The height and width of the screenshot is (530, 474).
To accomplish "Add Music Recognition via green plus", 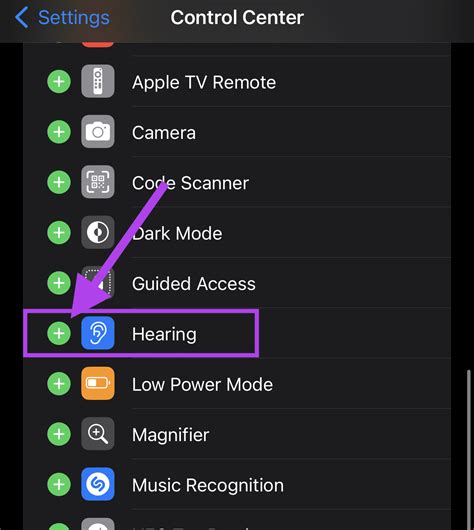I will (x=59, y=484).
